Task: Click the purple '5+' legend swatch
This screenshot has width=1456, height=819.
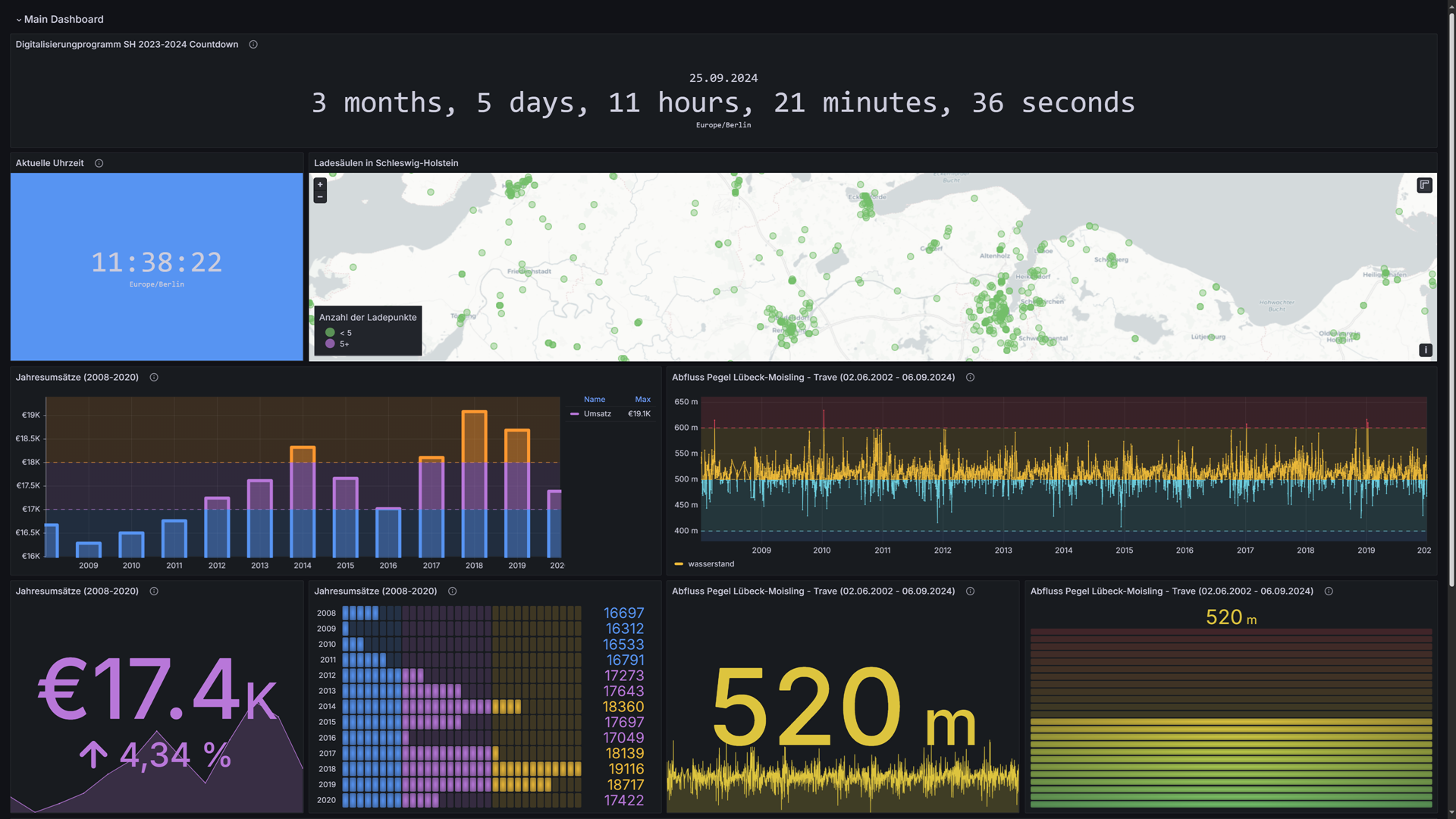Action: point(330,344)
